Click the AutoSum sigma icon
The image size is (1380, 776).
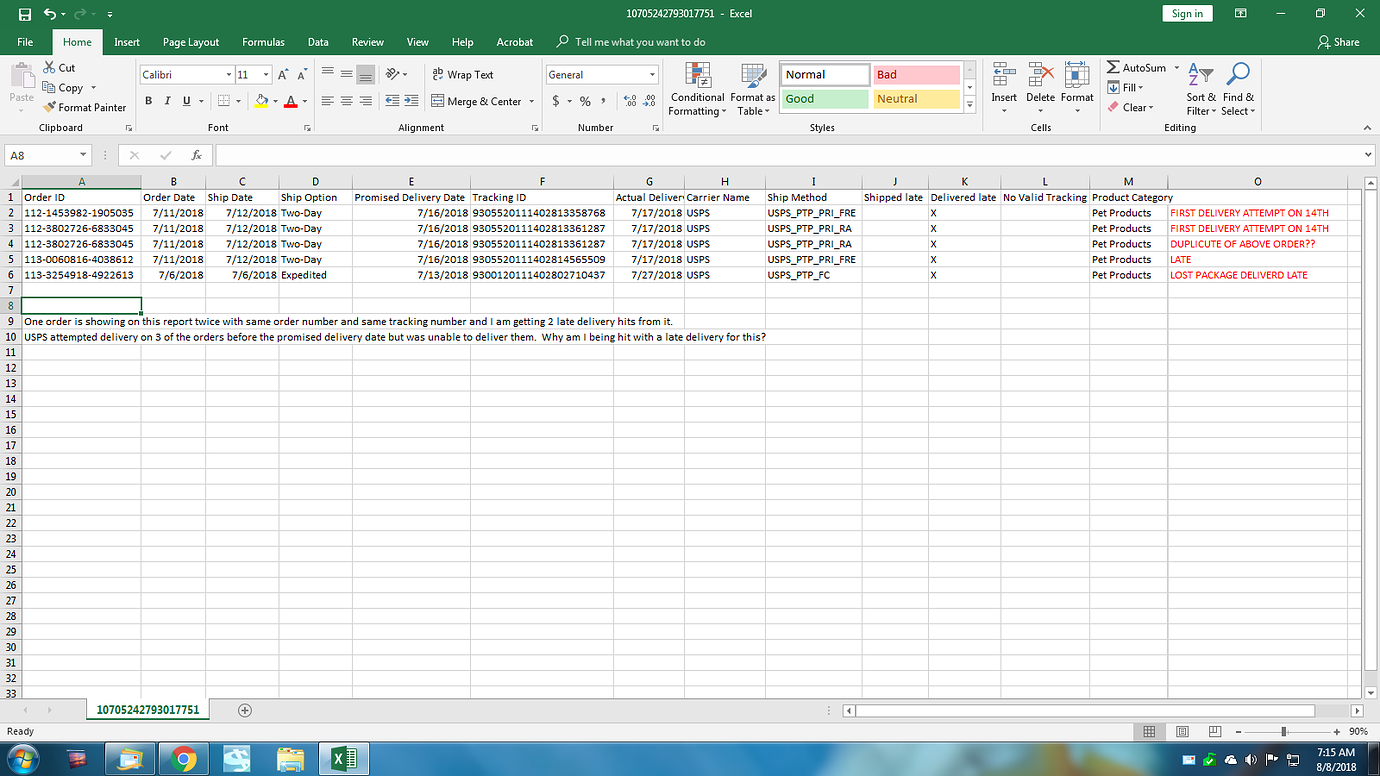pyautogui.click(x=1113, y=67)
